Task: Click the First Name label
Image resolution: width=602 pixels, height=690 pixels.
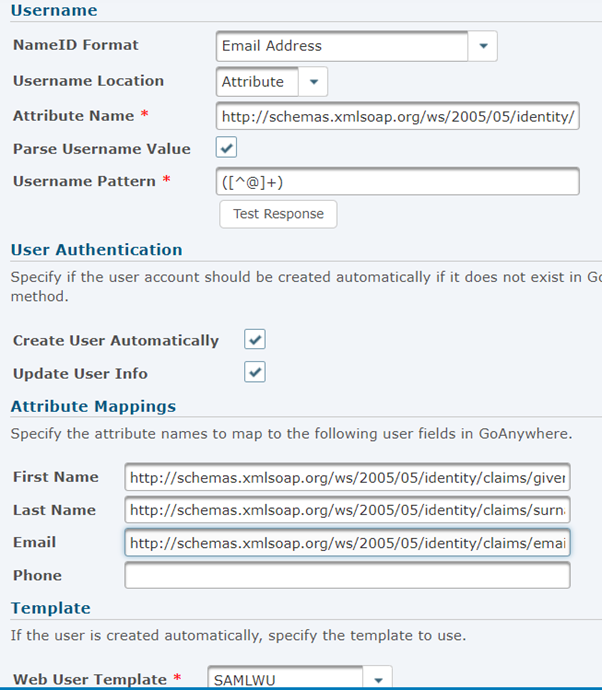Action: 56,477
